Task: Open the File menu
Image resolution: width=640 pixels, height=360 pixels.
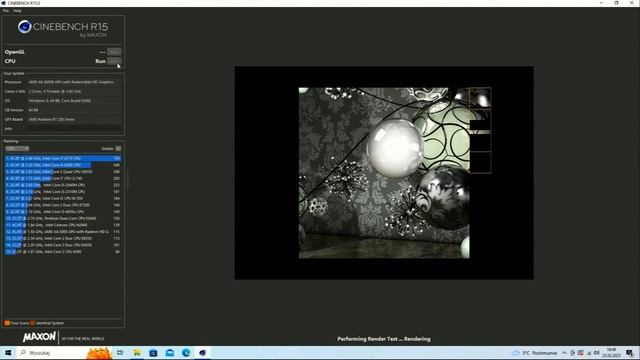Action: [6, 11]
